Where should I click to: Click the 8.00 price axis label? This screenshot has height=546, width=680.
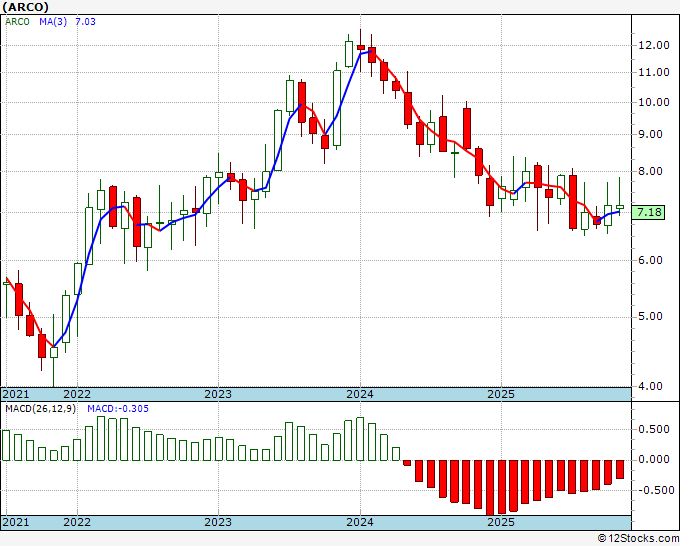coord(650,171)
